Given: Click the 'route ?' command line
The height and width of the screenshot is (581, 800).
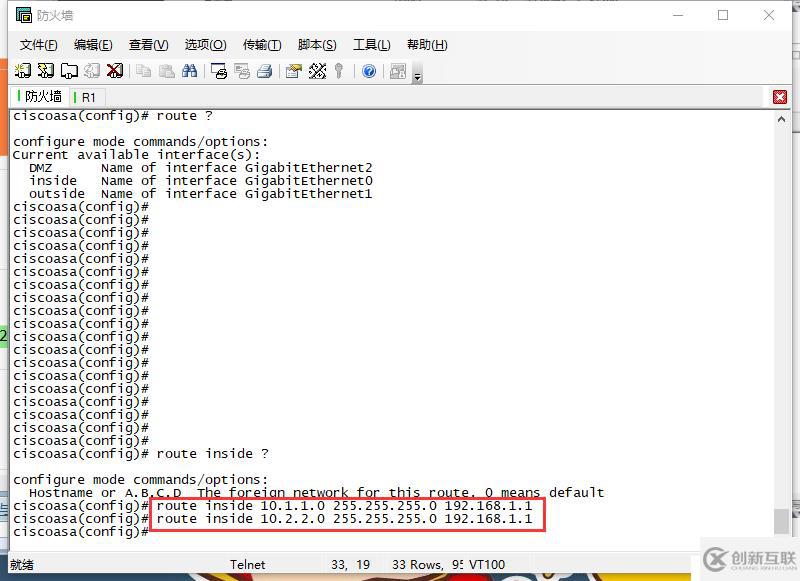Looking at the screenshot, I should coord(113,116).
